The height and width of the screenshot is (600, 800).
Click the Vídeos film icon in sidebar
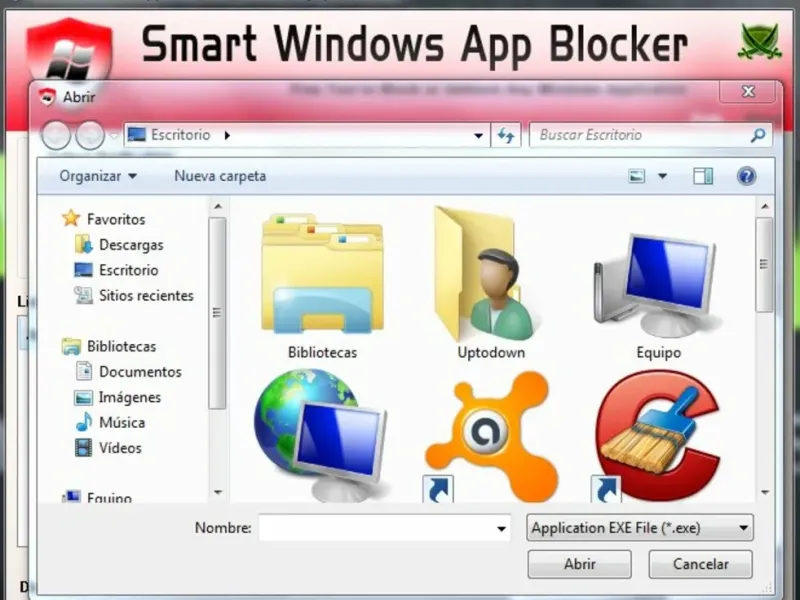click(x=83, y=447)
